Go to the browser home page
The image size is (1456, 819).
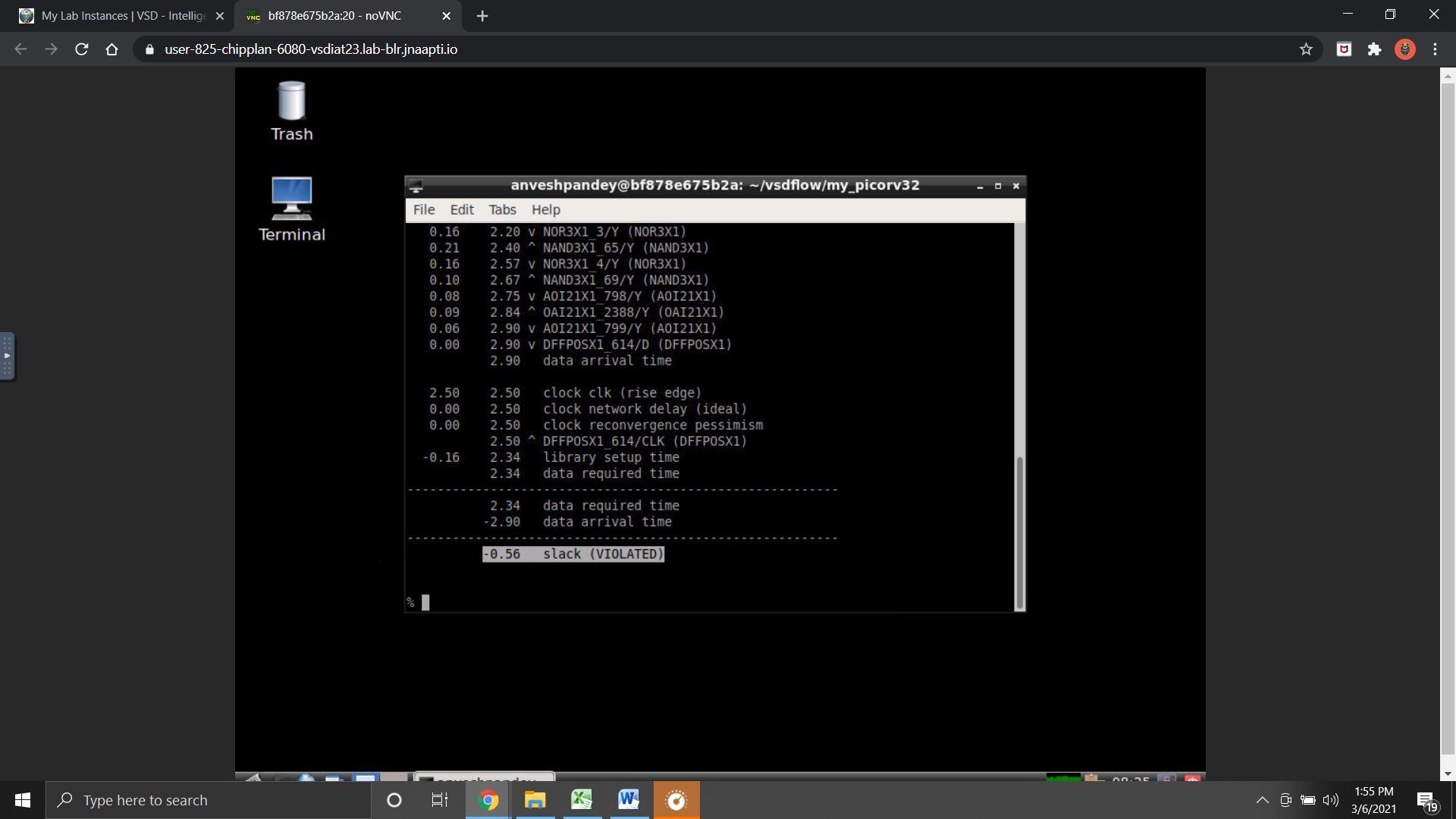click(x=112, y=49)
